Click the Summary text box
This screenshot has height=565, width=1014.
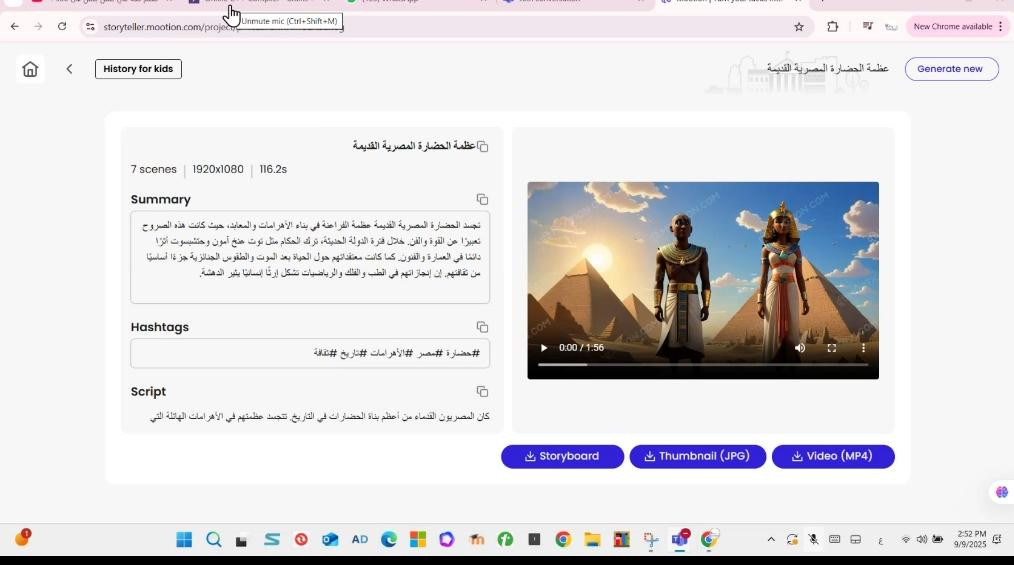(x=310, y=257)
